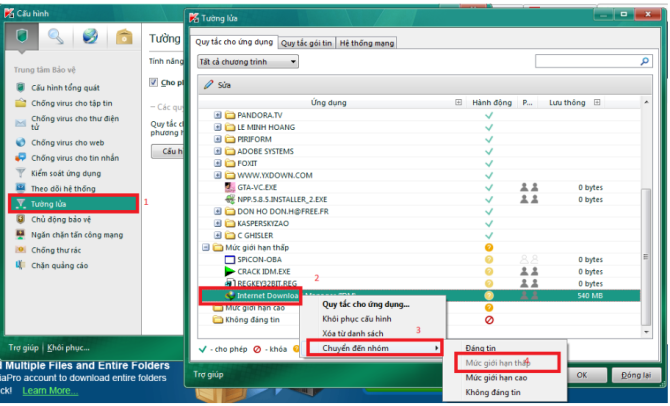Open the advanced settings box tab in Cấu hình
This screenshot has height=406, width=670.
[x=124, y=37]
